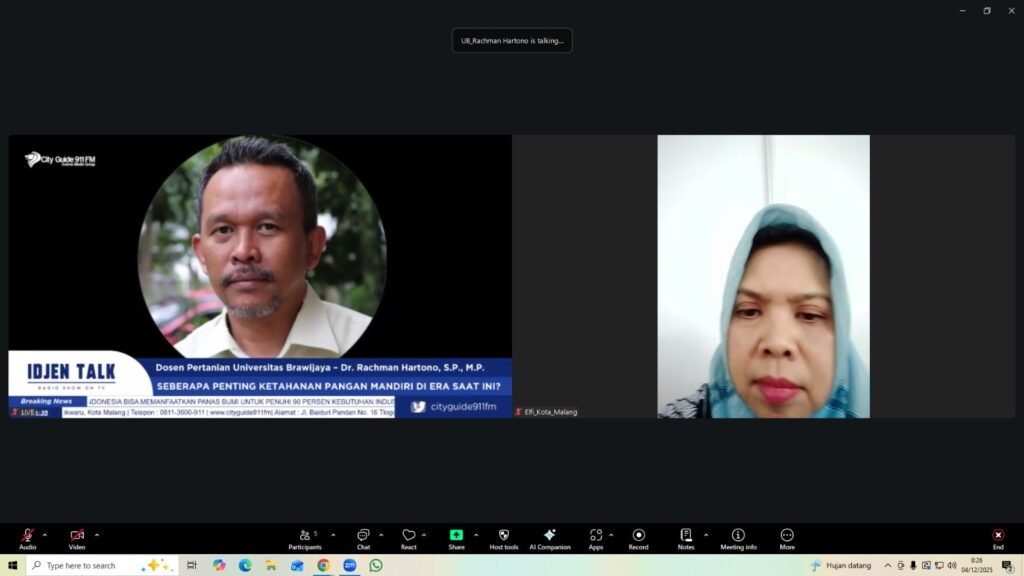Viewport: 1024px width, 576px height.
Task: Turn on the camera with Video button
Action: (77, 537)
